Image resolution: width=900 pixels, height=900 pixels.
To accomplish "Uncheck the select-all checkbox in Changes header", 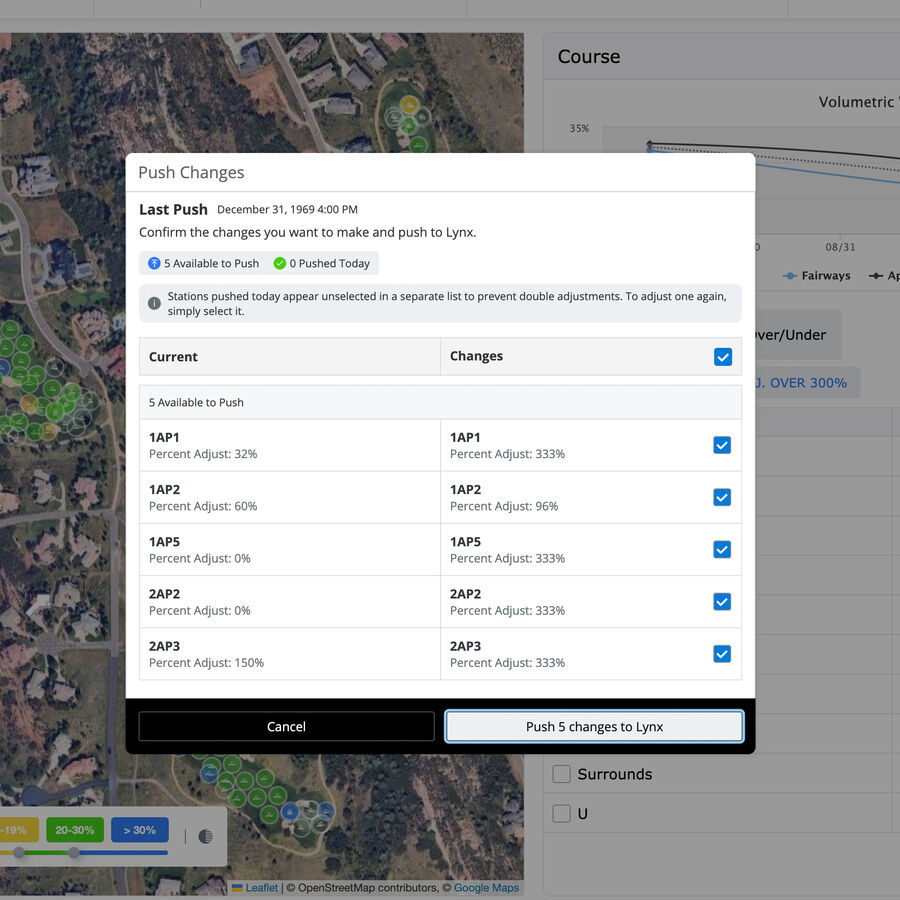I will pos(722,356).
